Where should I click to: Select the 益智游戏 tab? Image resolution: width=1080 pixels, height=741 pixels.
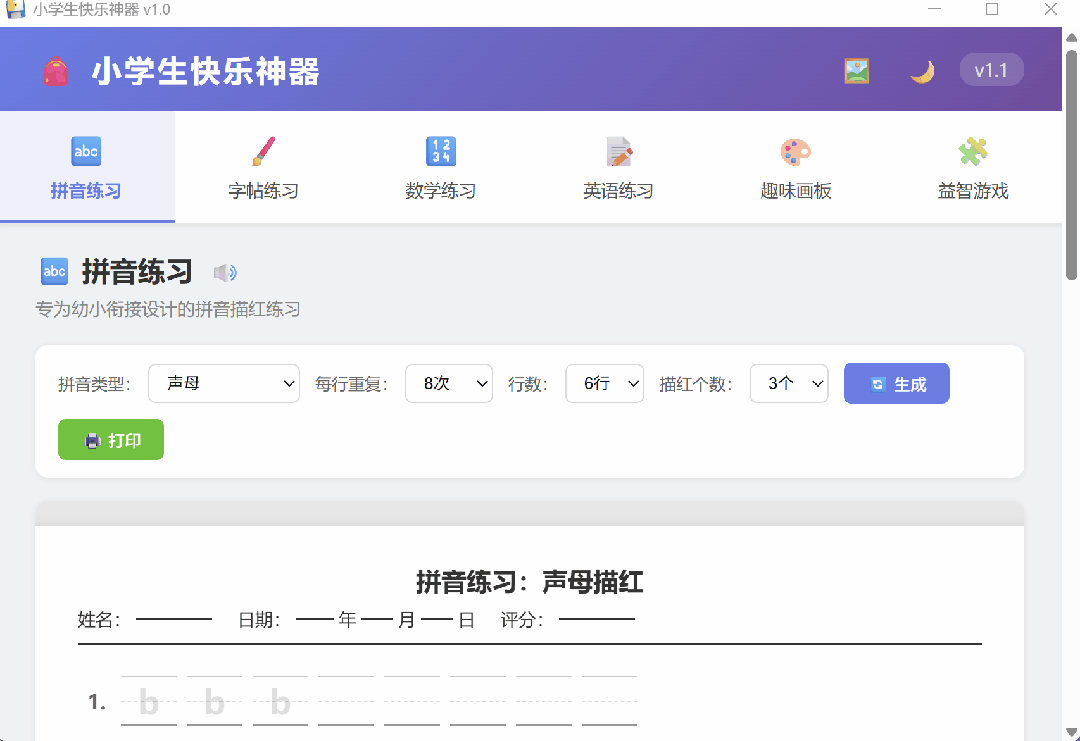coord(973,167)
